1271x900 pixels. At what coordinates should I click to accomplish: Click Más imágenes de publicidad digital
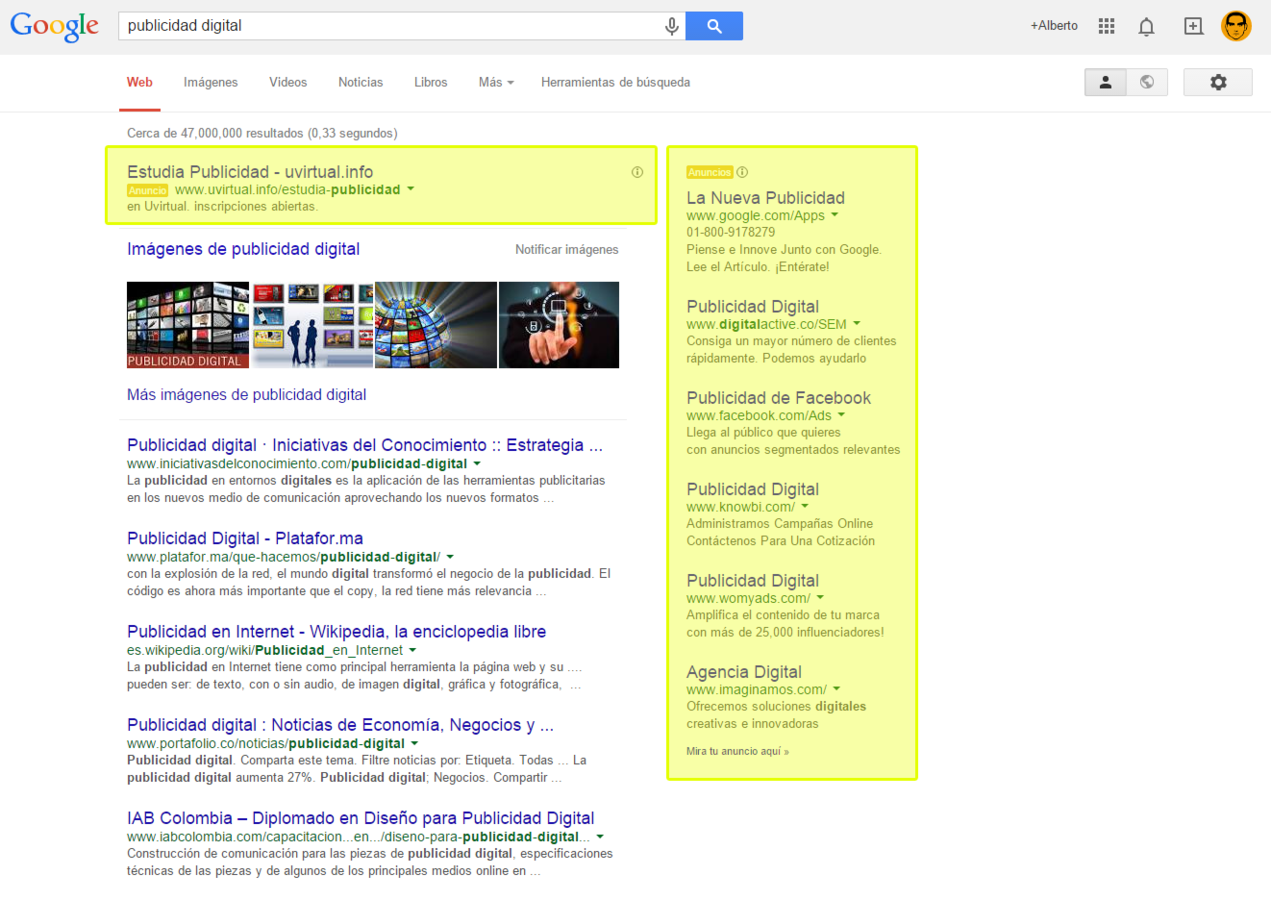[246, 395]
